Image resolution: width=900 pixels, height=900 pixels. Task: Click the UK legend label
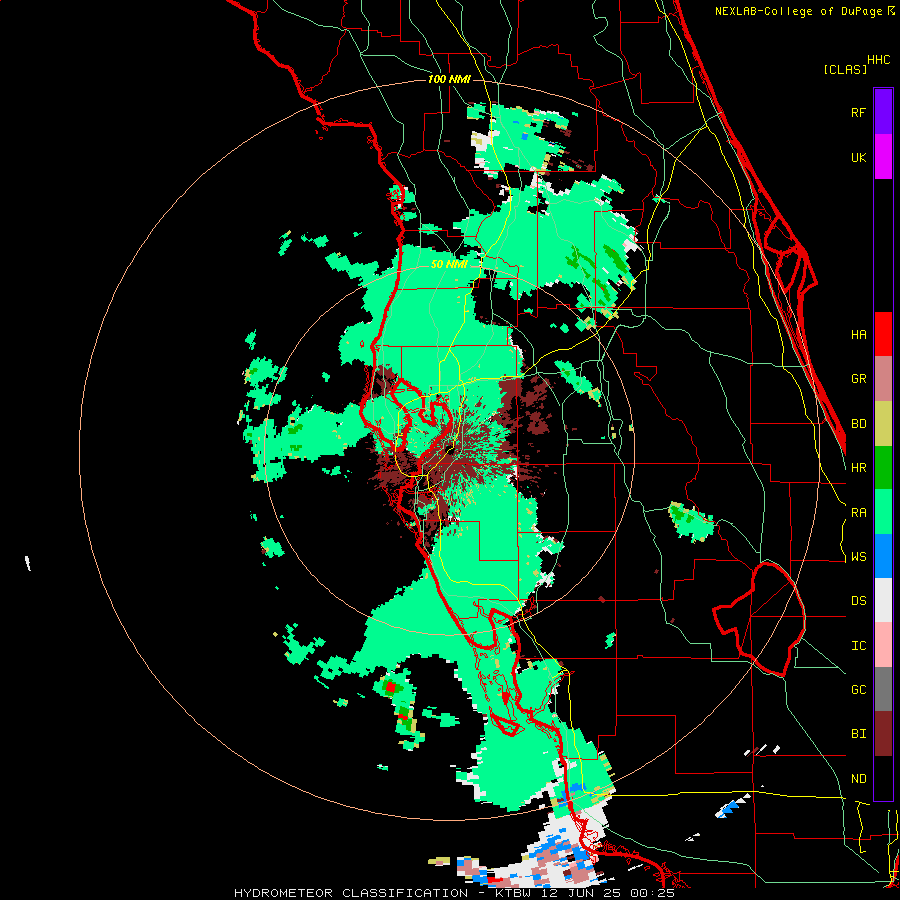click(858, 157)
